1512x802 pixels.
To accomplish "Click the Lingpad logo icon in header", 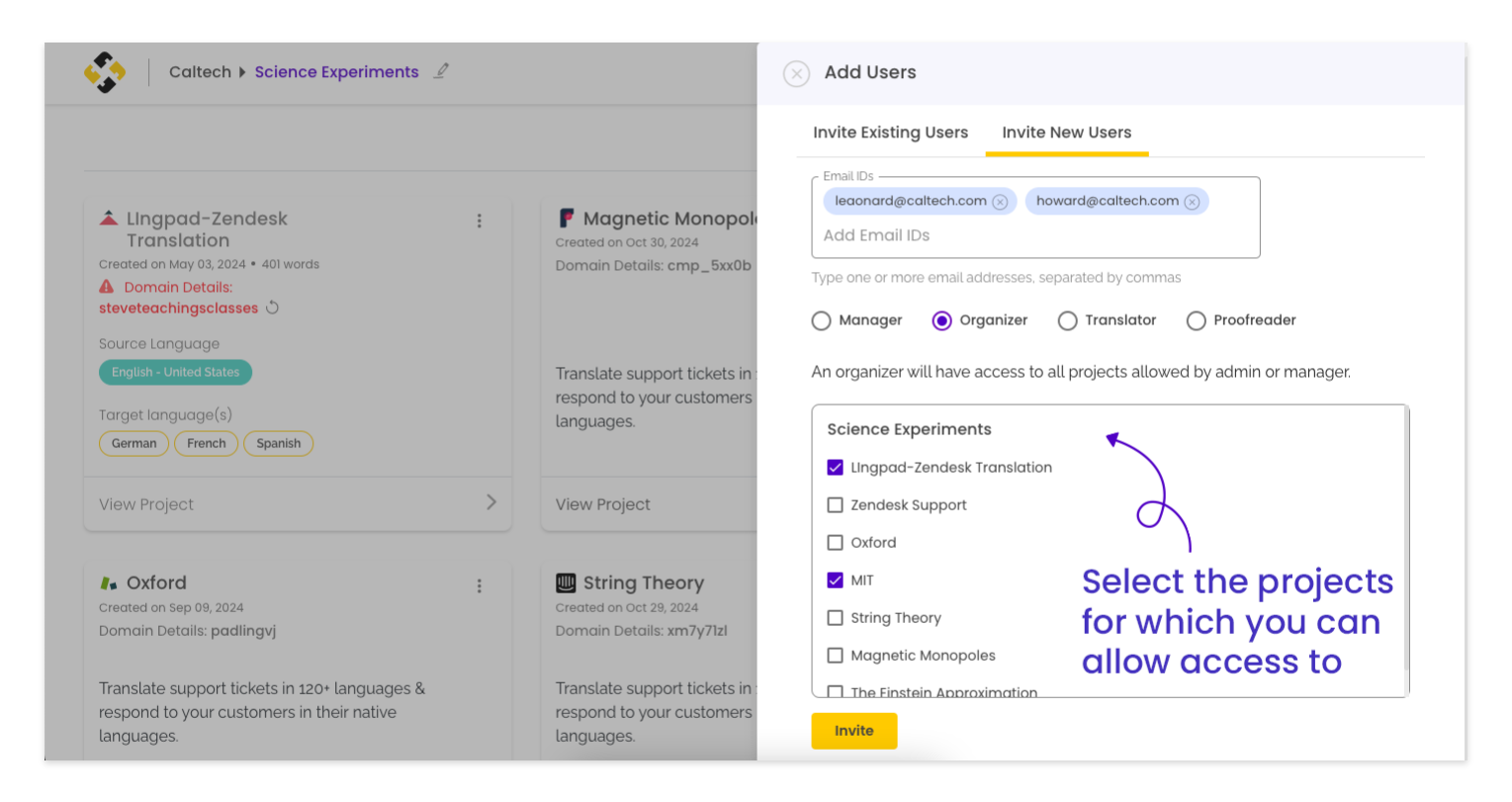I will (105, 72).
